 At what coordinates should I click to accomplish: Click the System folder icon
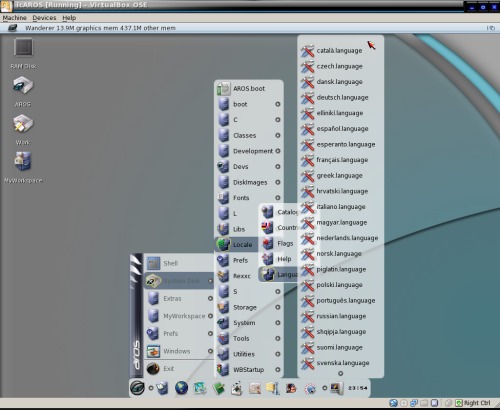(x=223, y=323)
